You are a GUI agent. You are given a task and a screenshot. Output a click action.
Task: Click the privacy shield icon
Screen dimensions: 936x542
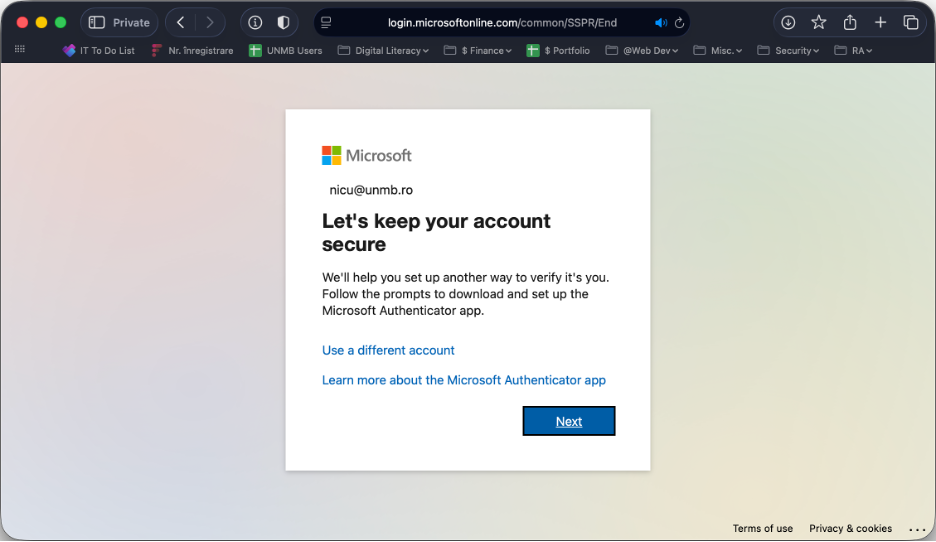pyautogui.click(x=283, y=22)
